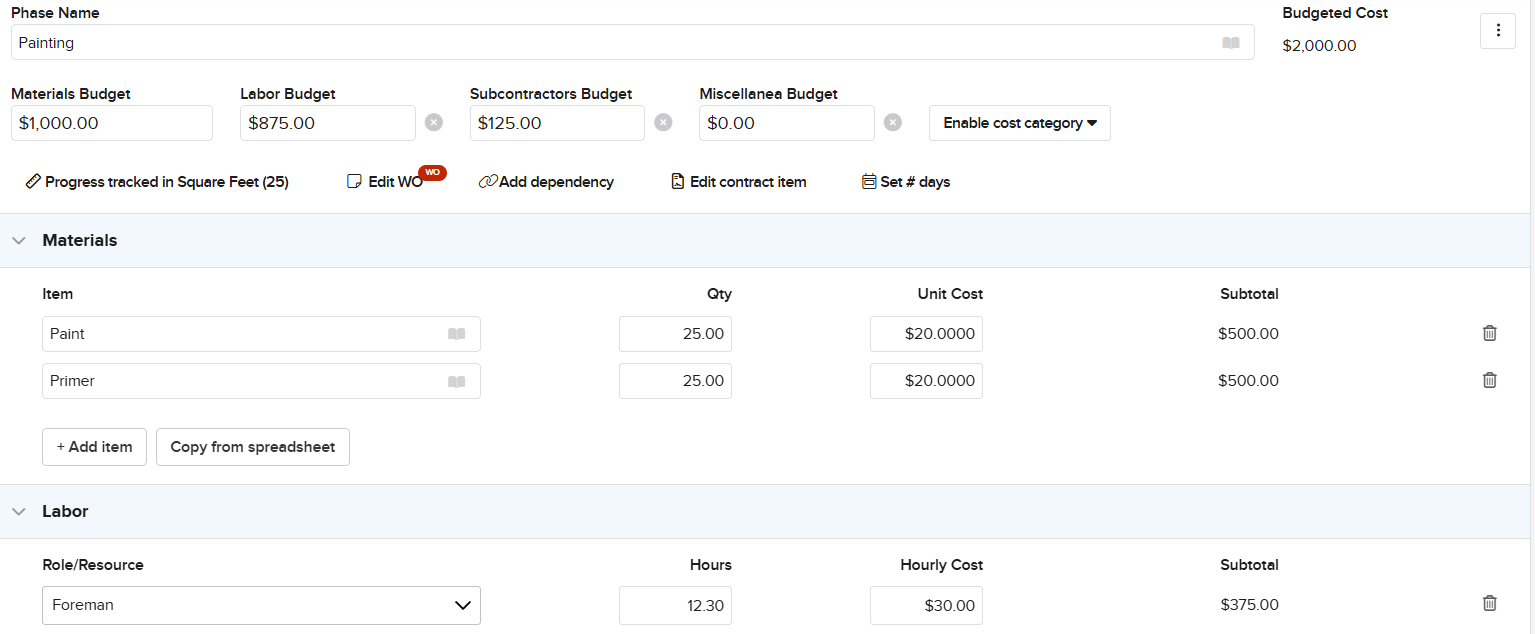Delete the Primer material row
Image resolution: width=1535 pixels, height=634 pixels.
point(1489,380)
